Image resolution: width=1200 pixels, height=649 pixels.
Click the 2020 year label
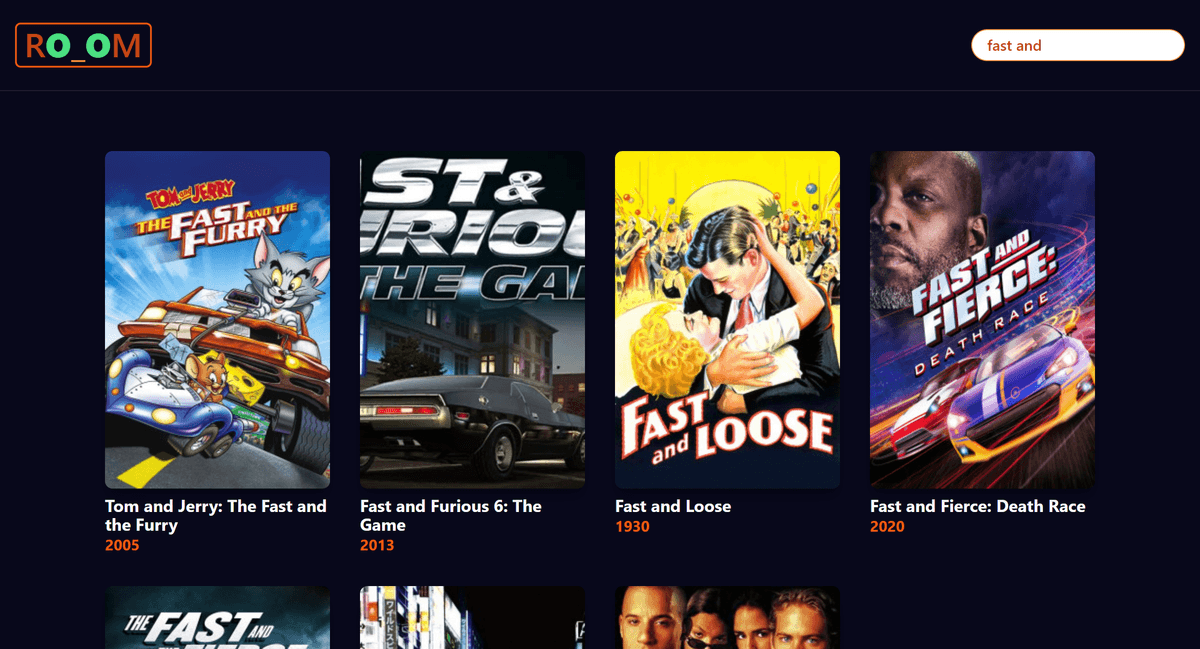887,527
